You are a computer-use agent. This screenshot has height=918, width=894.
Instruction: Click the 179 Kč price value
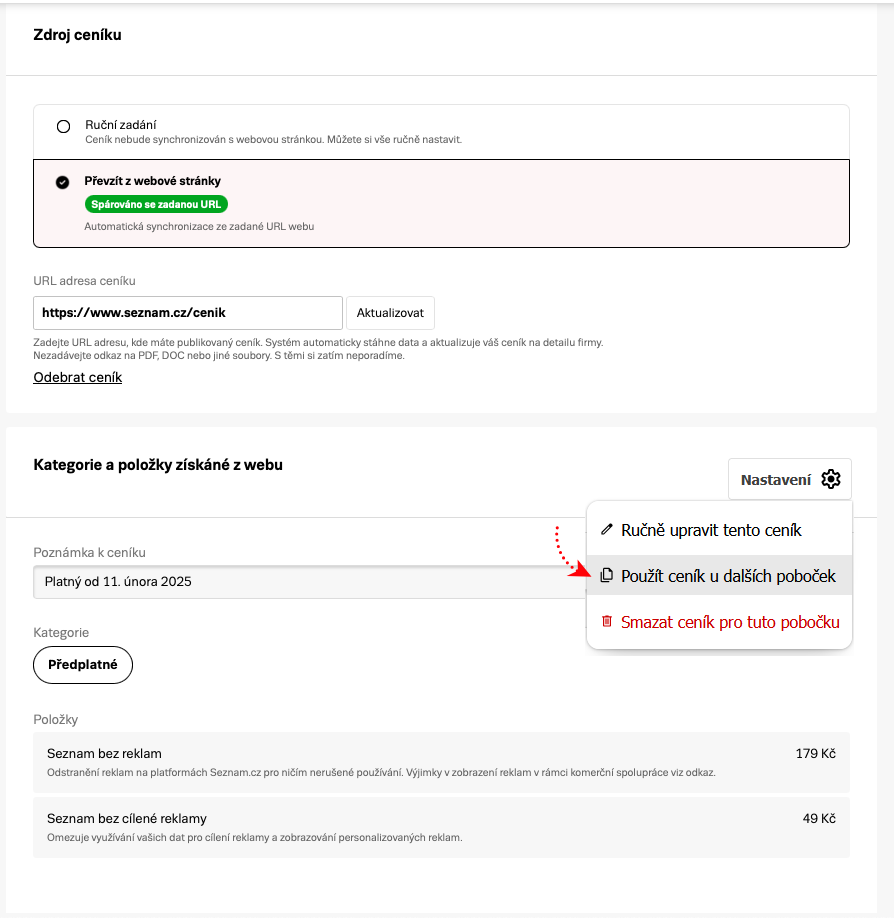point(815,753)
